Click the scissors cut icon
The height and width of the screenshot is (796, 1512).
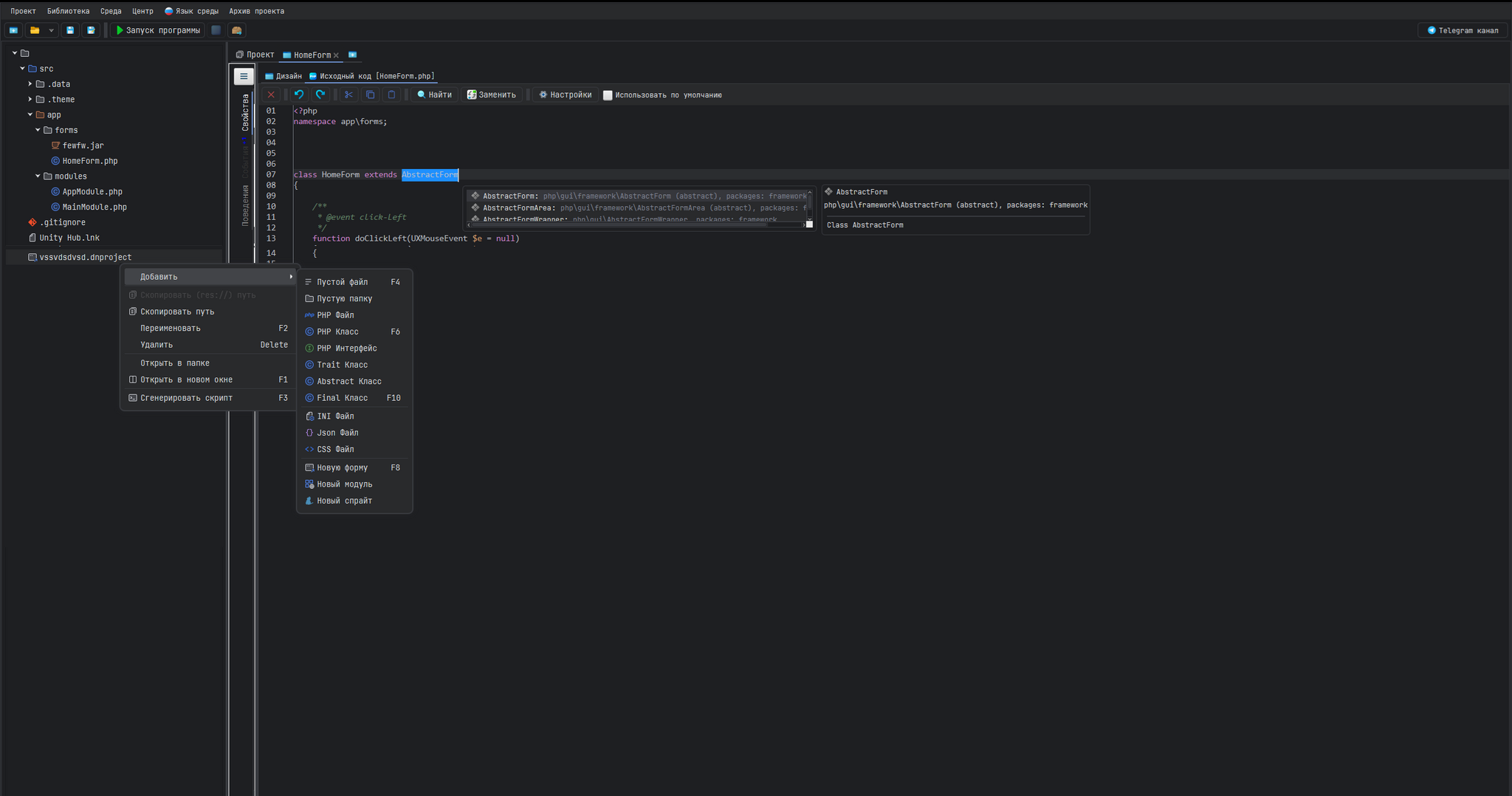(x=348, y=95)
